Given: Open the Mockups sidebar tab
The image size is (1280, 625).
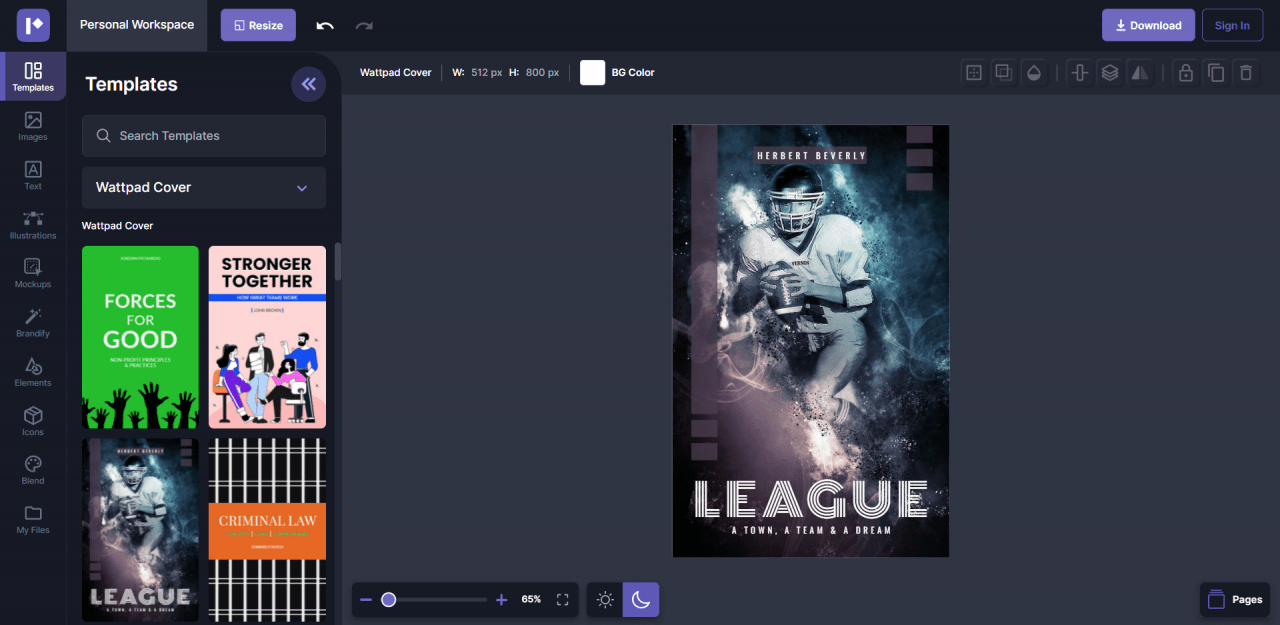Looking at the screenshot, I should [33, 273].
